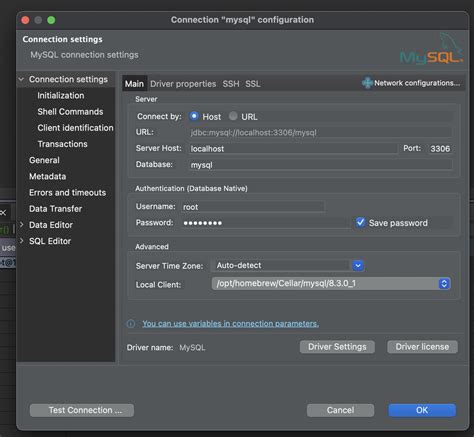Select Shell Commands in the sidebar
474x437 pixels.
pos(70,112)
